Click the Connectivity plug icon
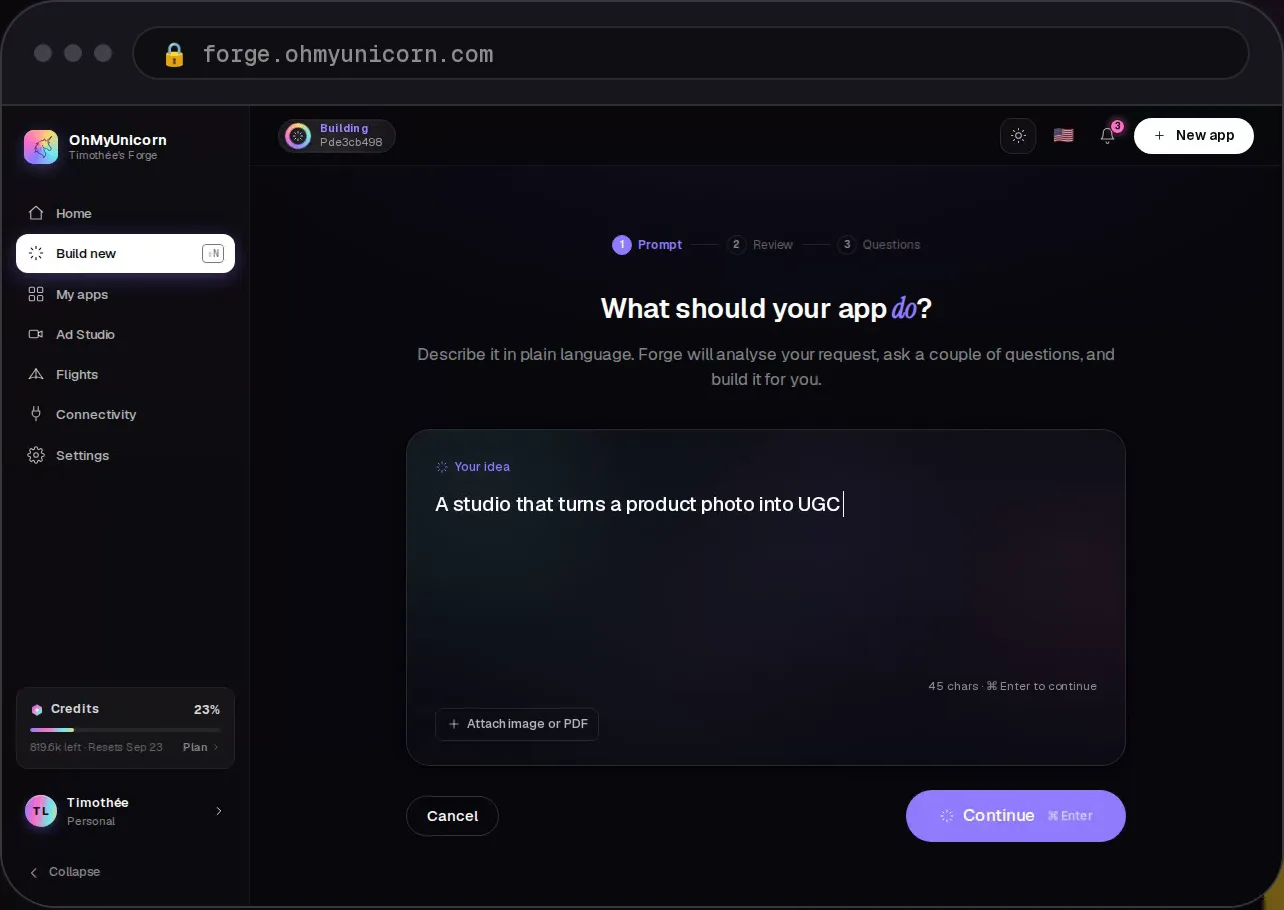 coord(36,414)
